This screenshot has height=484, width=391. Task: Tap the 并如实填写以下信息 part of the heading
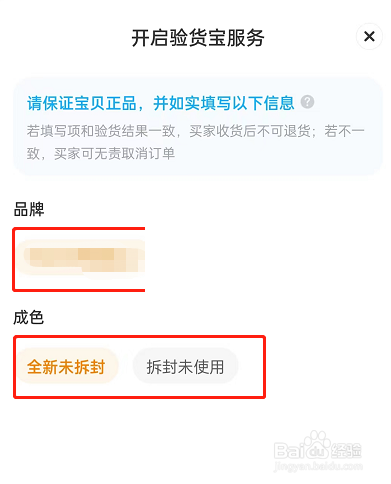pos(224,103)
